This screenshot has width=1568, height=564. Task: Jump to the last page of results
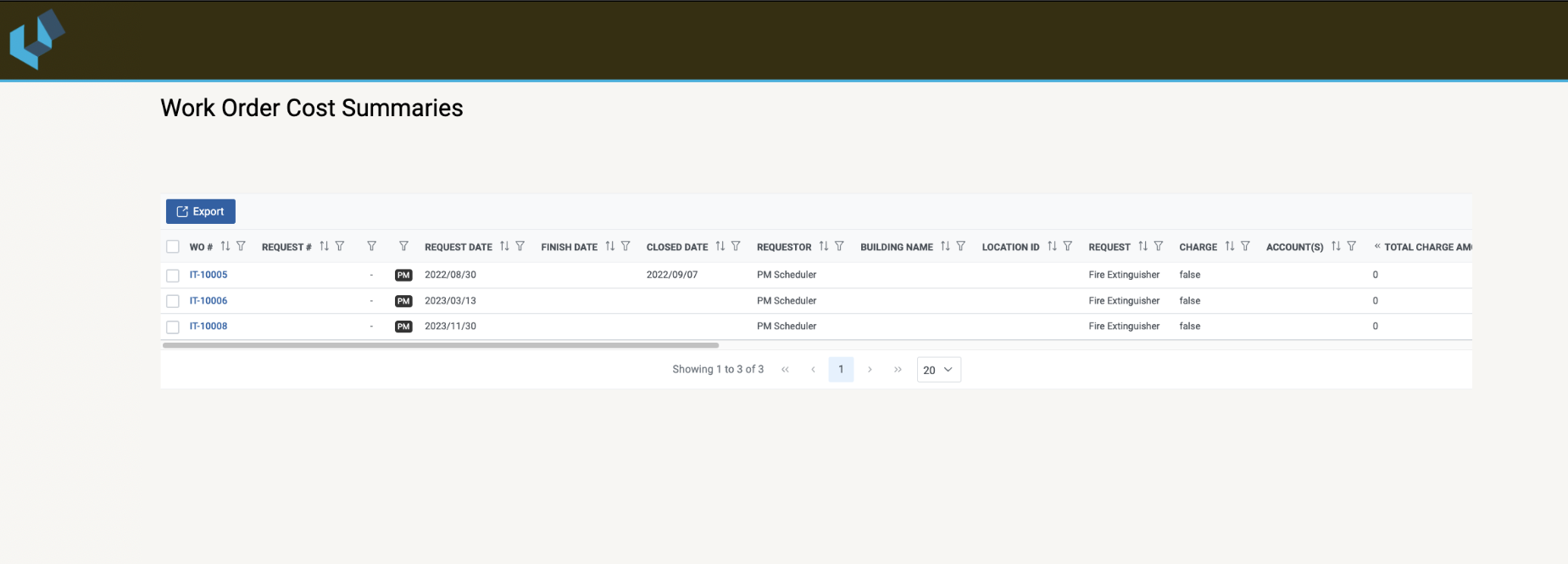tap(898, 370)
